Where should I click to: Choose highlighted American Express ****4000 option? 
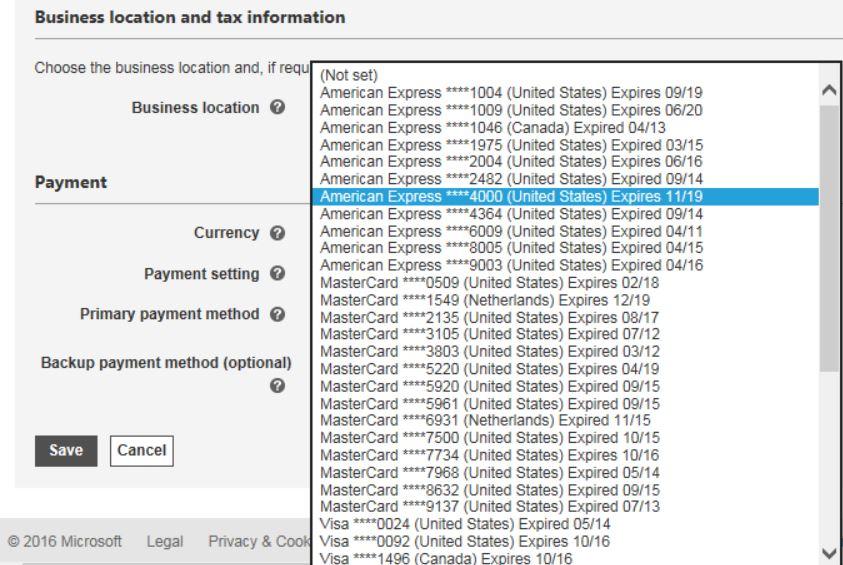(x=565, y=196)
